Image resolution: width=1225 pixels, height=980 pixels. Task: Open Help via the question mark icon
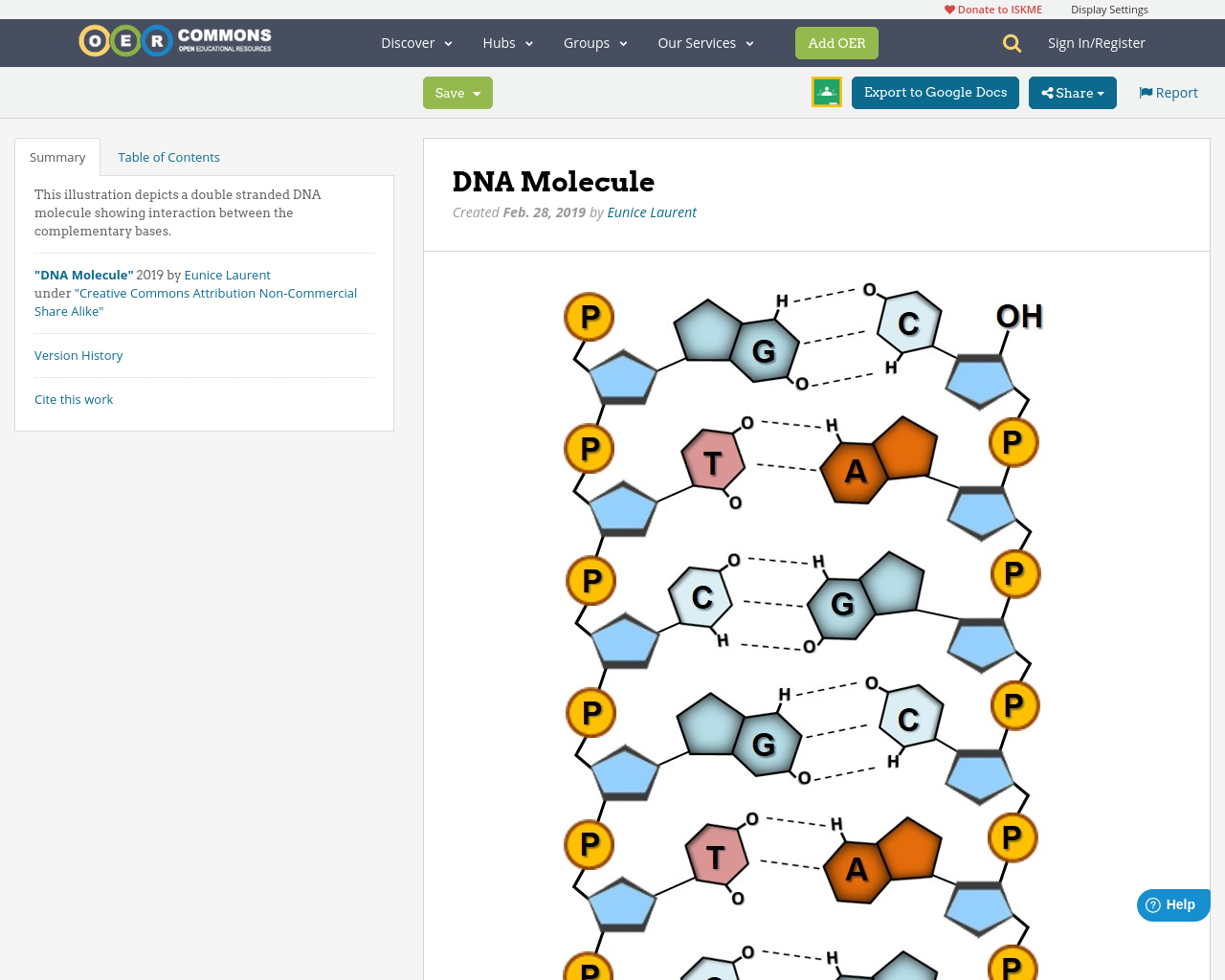point(1151,903)
